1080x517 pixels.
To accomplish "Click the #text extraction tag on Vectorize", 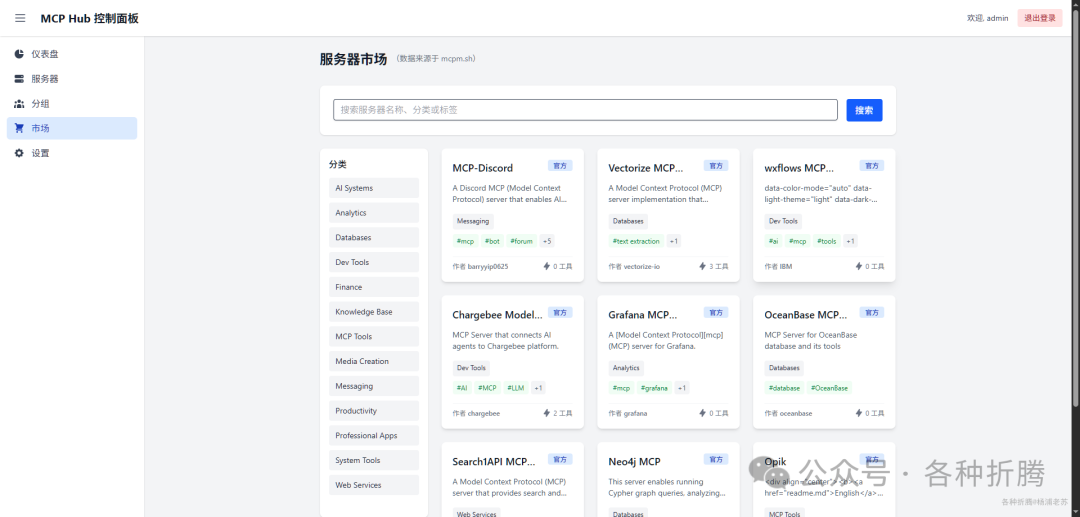I will 636,241.
